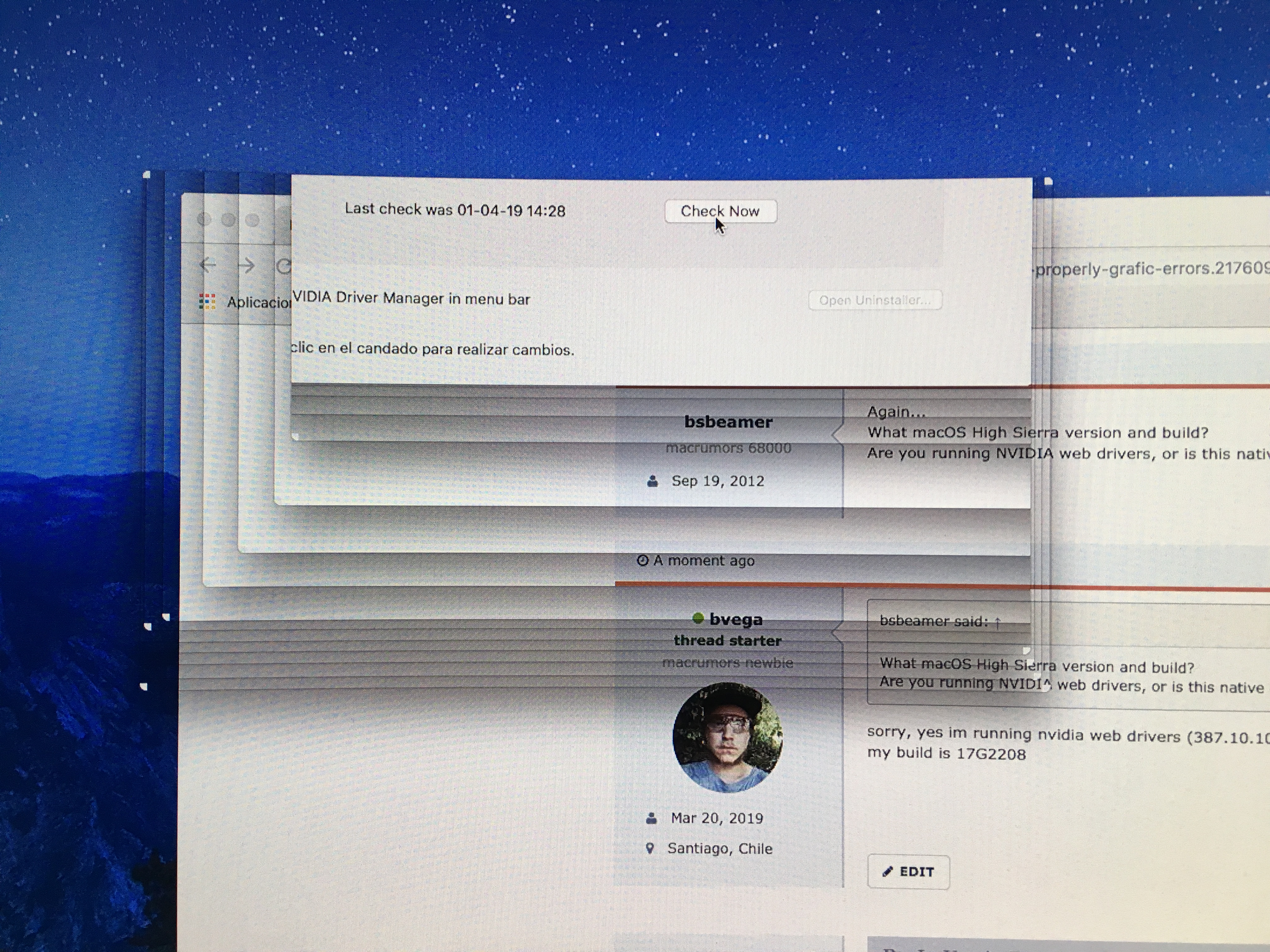Click the arrow after 'bsbeamer said:'
1270x952 pixels.
pos(998,622)
